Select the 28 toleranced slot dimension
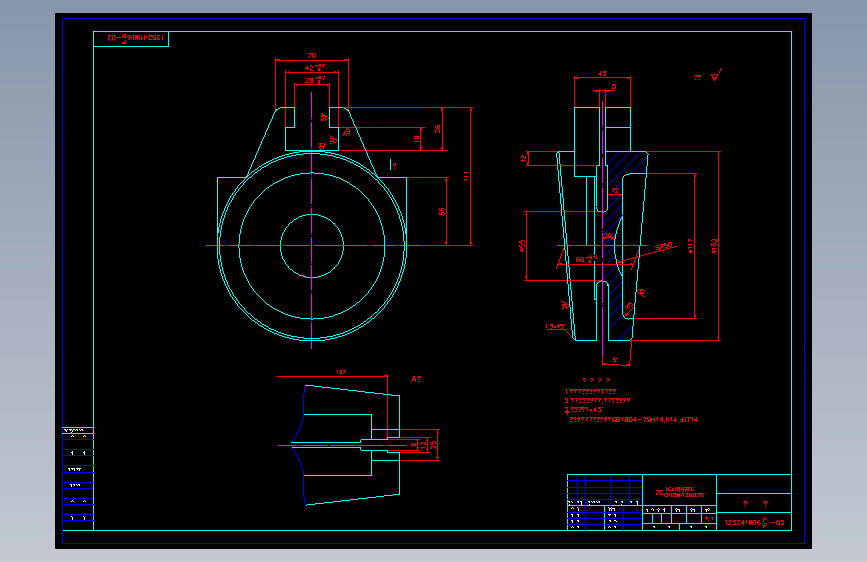Viewport: 867px width, 562px height. pos(315,80)
